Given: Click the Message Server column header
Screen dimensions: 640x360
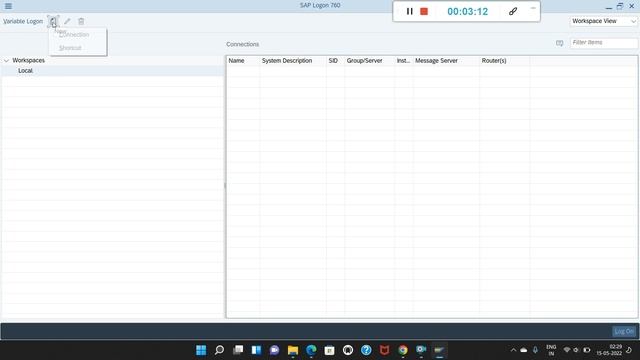Looking at the screenshot, I should pyautogui.click(x=446, y=60).
